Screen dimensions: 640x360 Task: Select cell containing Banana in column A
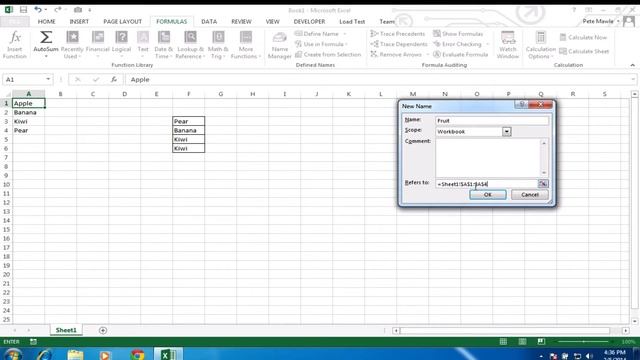point(29,112)
